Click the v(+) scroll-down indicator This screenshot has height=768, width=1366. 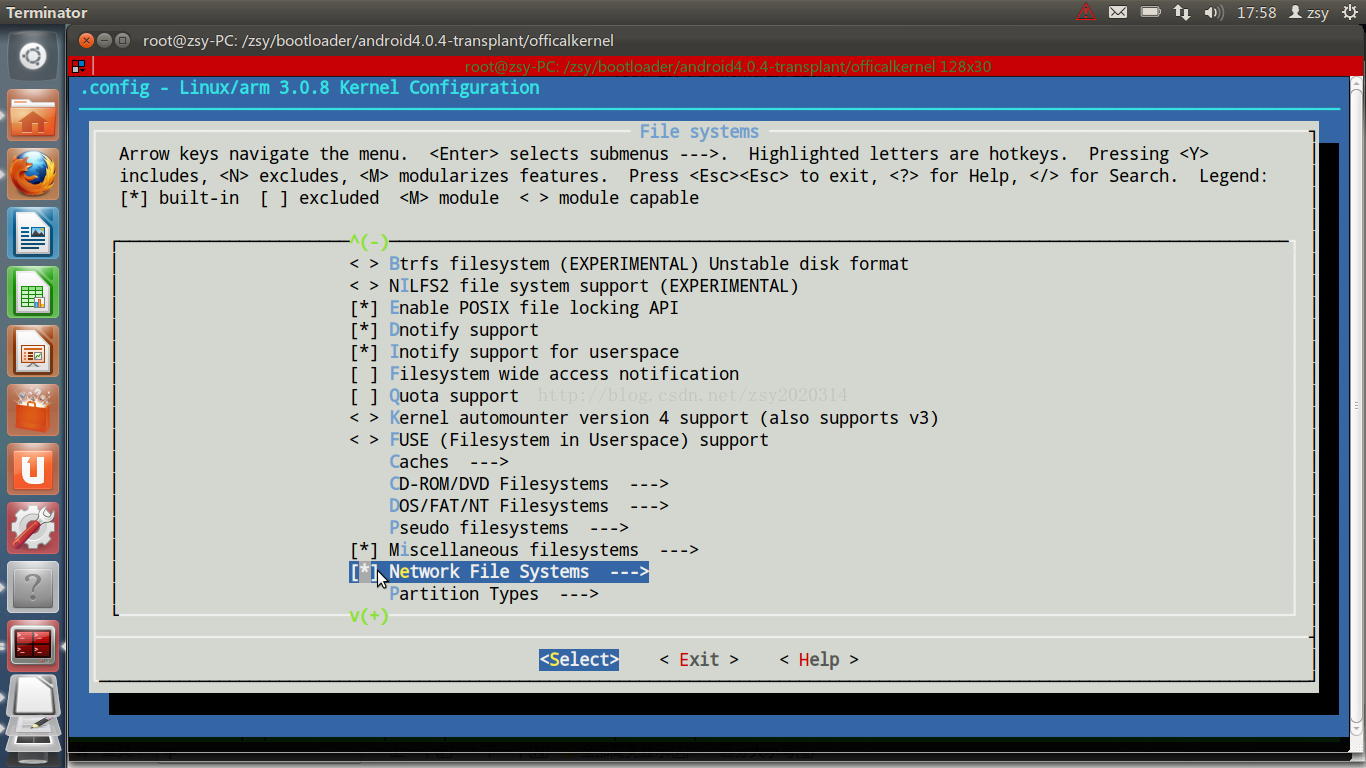[x=369, y=616]
